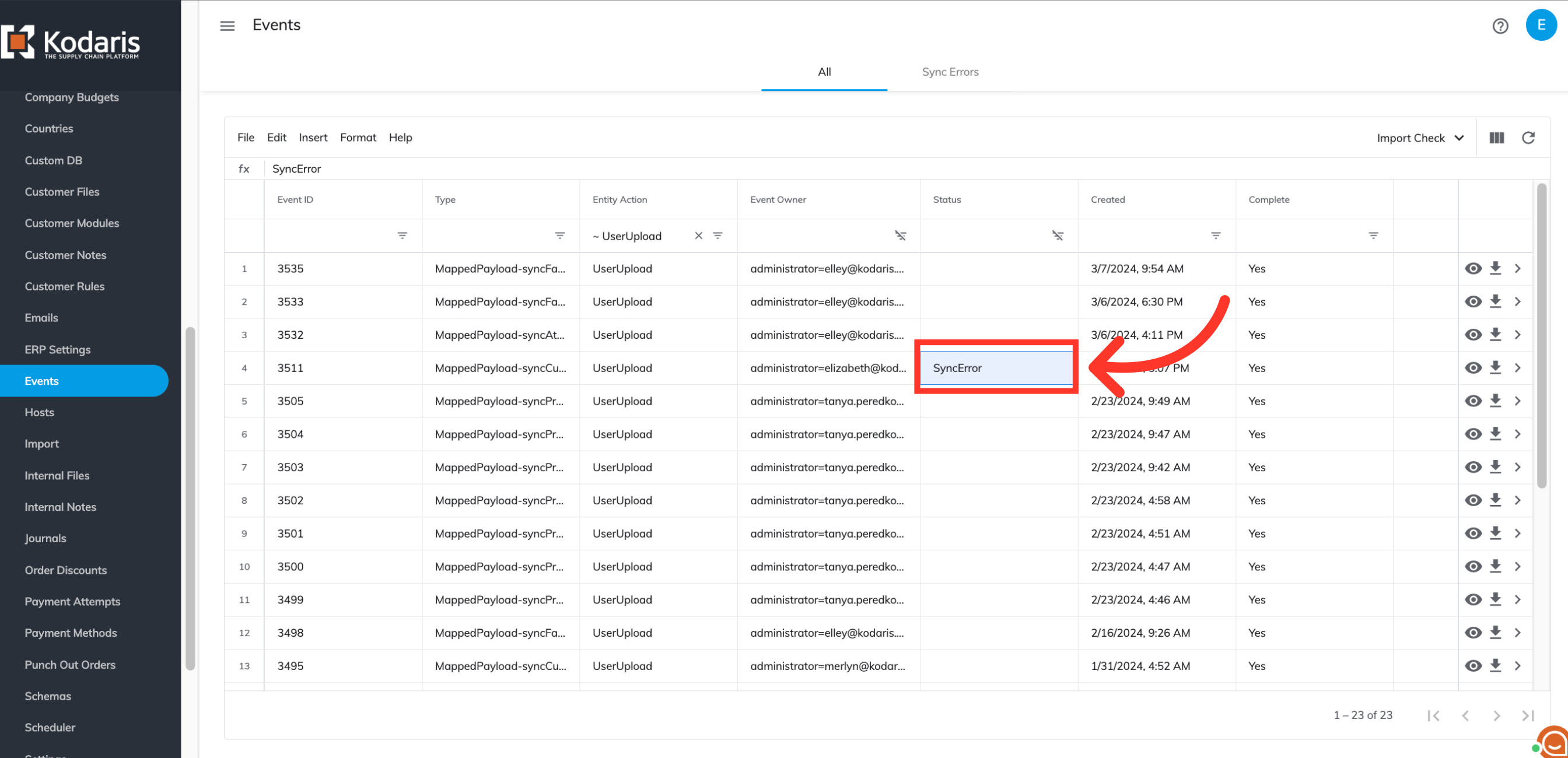This screenshot has height=758, width=1568.
Task: Refresh the events table
Action: click(x=1528, y=138)
